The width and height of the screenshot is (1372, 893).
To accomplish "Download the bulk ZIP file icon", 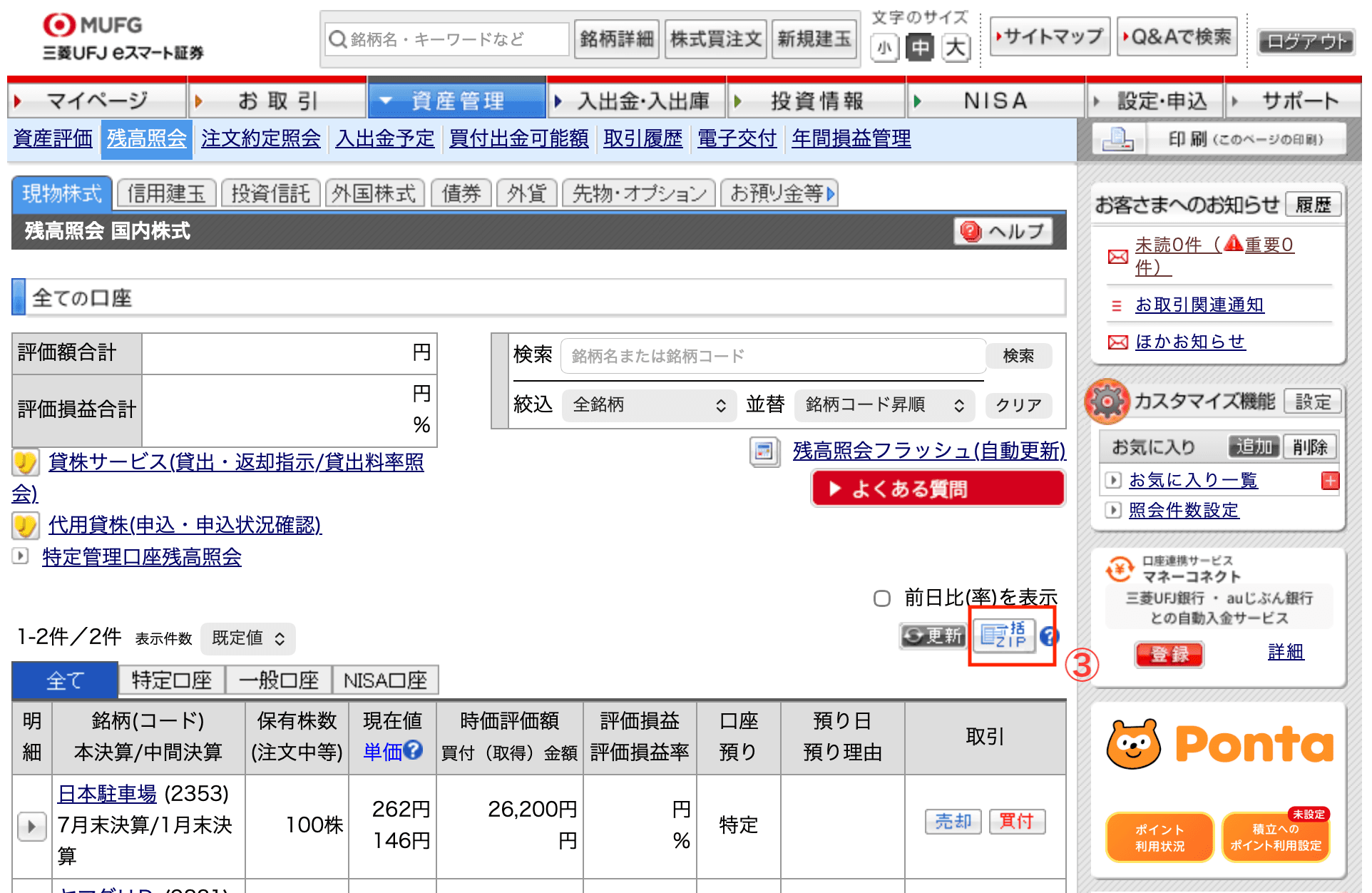I will [x=1003, y=634].
